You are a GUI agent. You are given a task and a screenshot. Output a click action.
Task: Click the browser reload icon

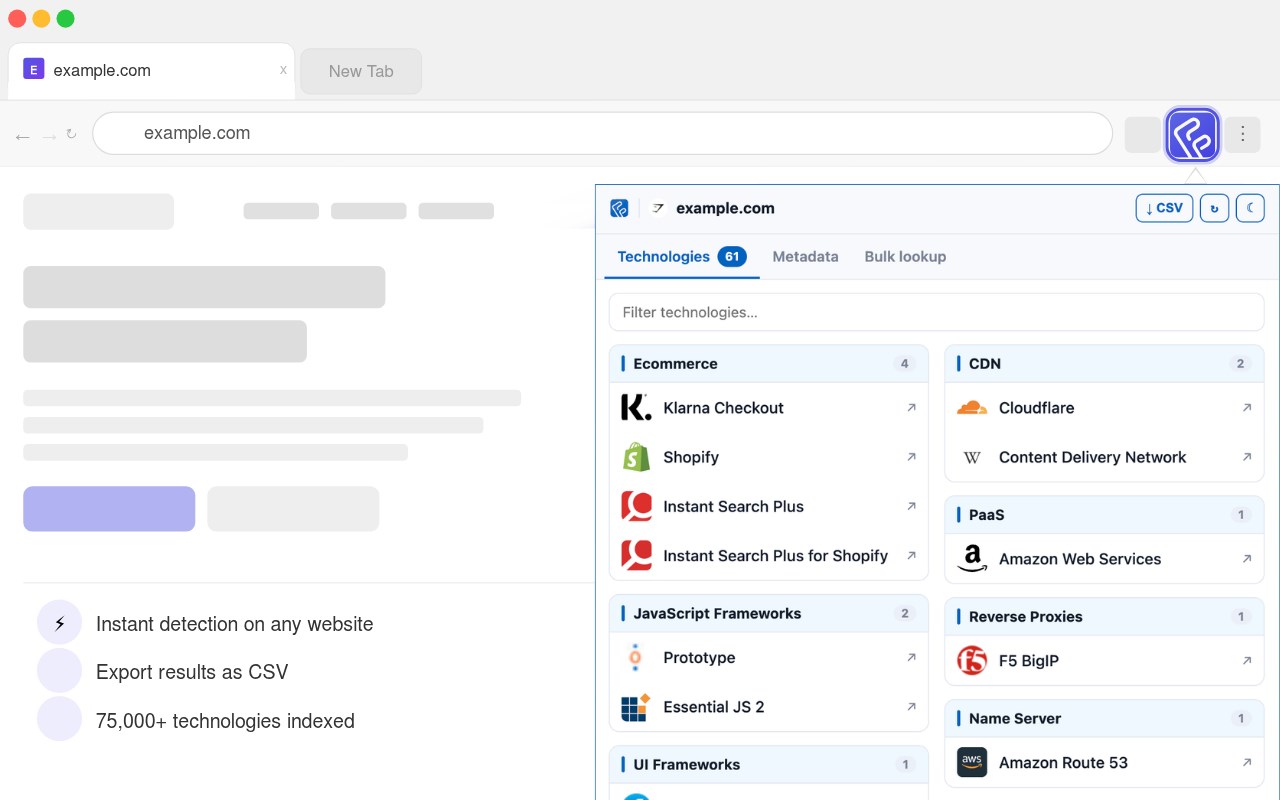point(71,134)
